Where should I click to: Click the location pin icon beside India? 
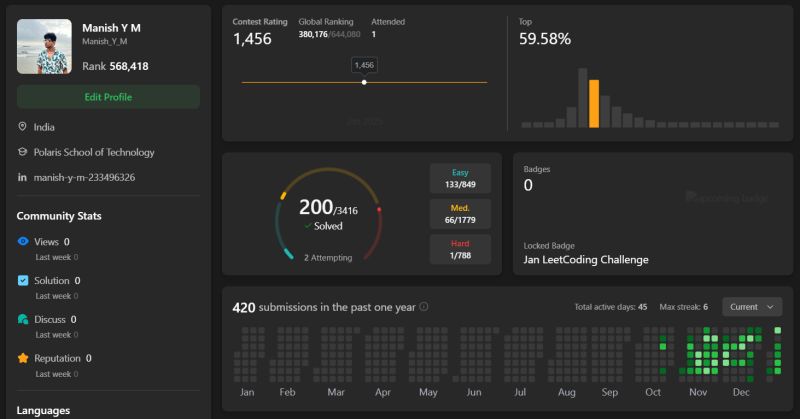pyautogui.click(x=22, y=127)
